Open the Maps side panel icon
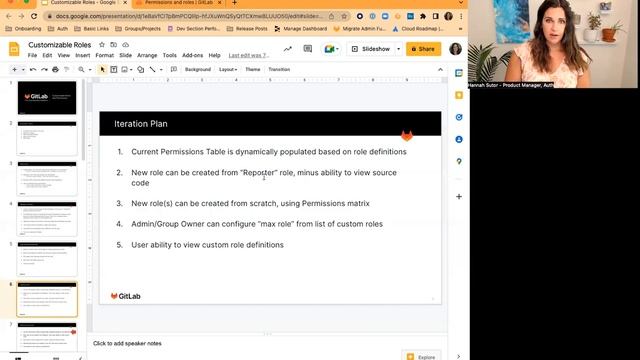Image resolution: width=640 pixels, height=360 pixels. pyautogui.click(x=459, y=161)
